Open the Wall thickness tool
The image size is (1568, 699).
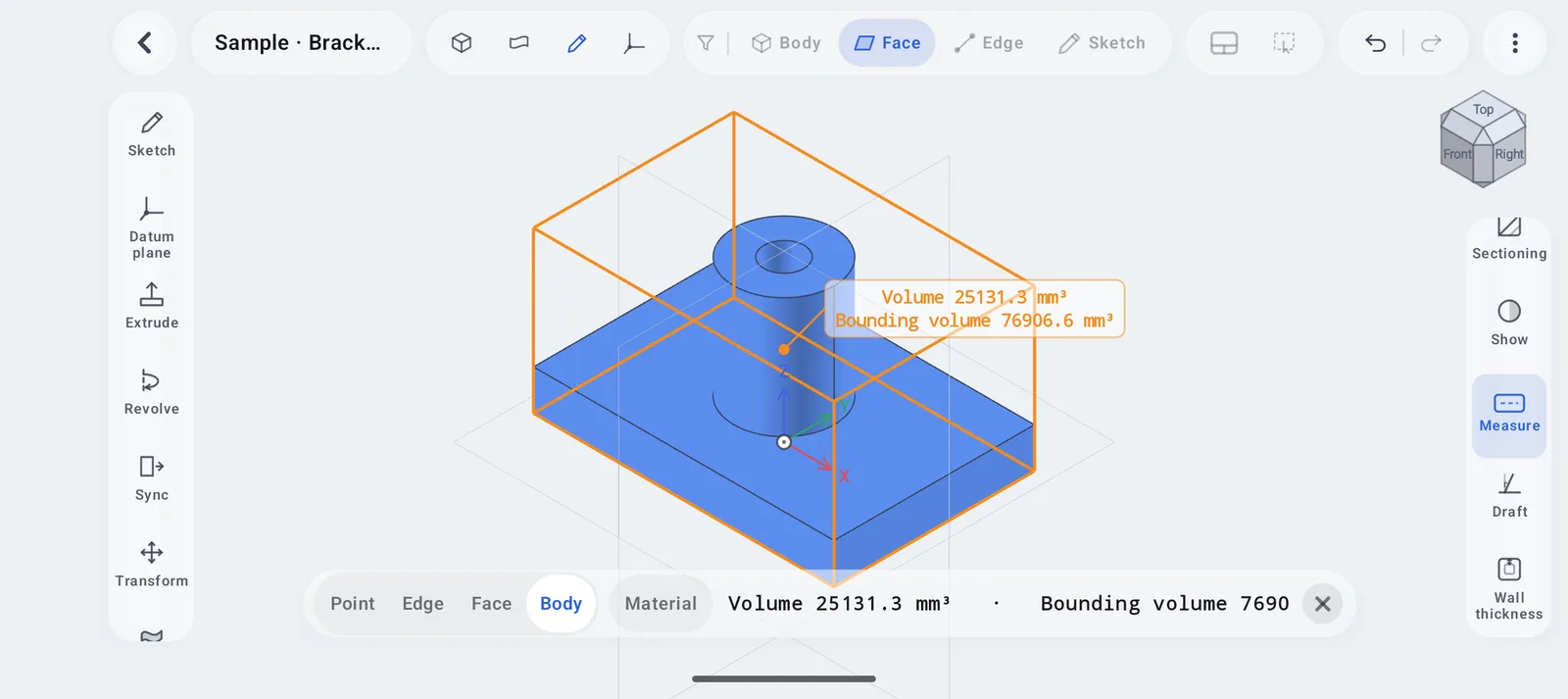tap(1509, 589)
